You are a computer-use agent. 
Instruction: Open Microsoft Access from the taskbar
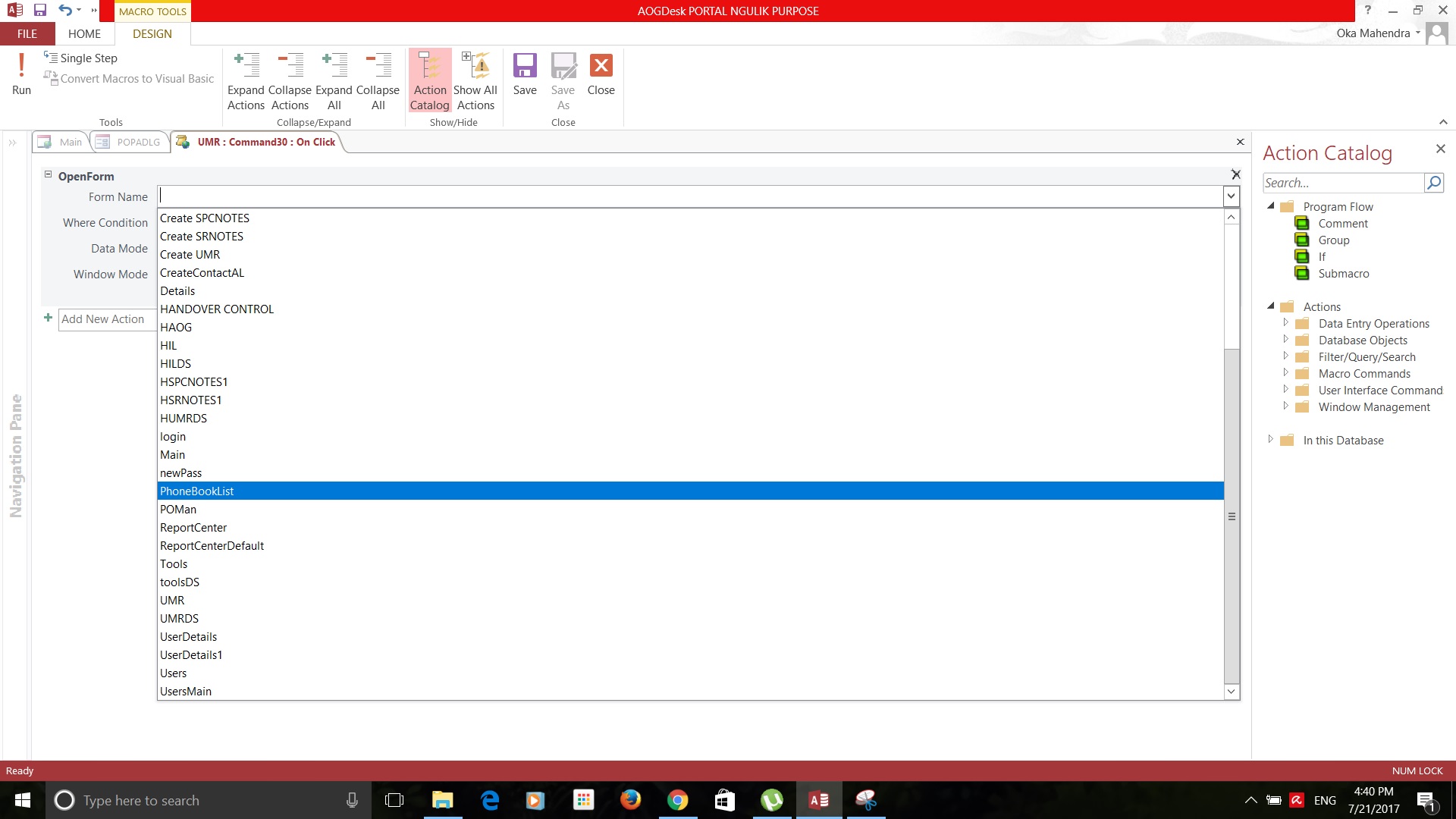[818, 799]
